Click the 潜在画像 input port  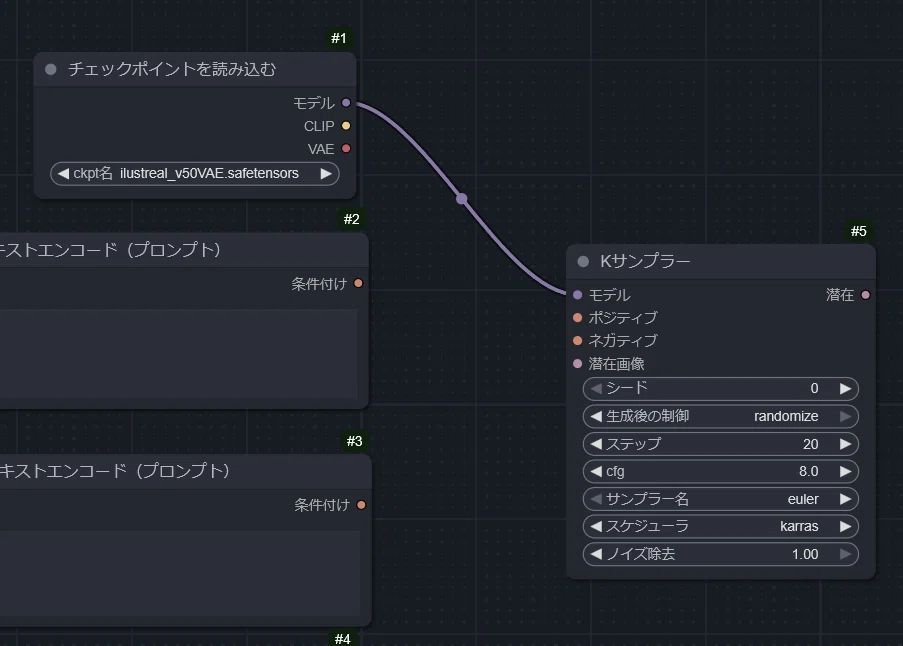coord(578,364)
